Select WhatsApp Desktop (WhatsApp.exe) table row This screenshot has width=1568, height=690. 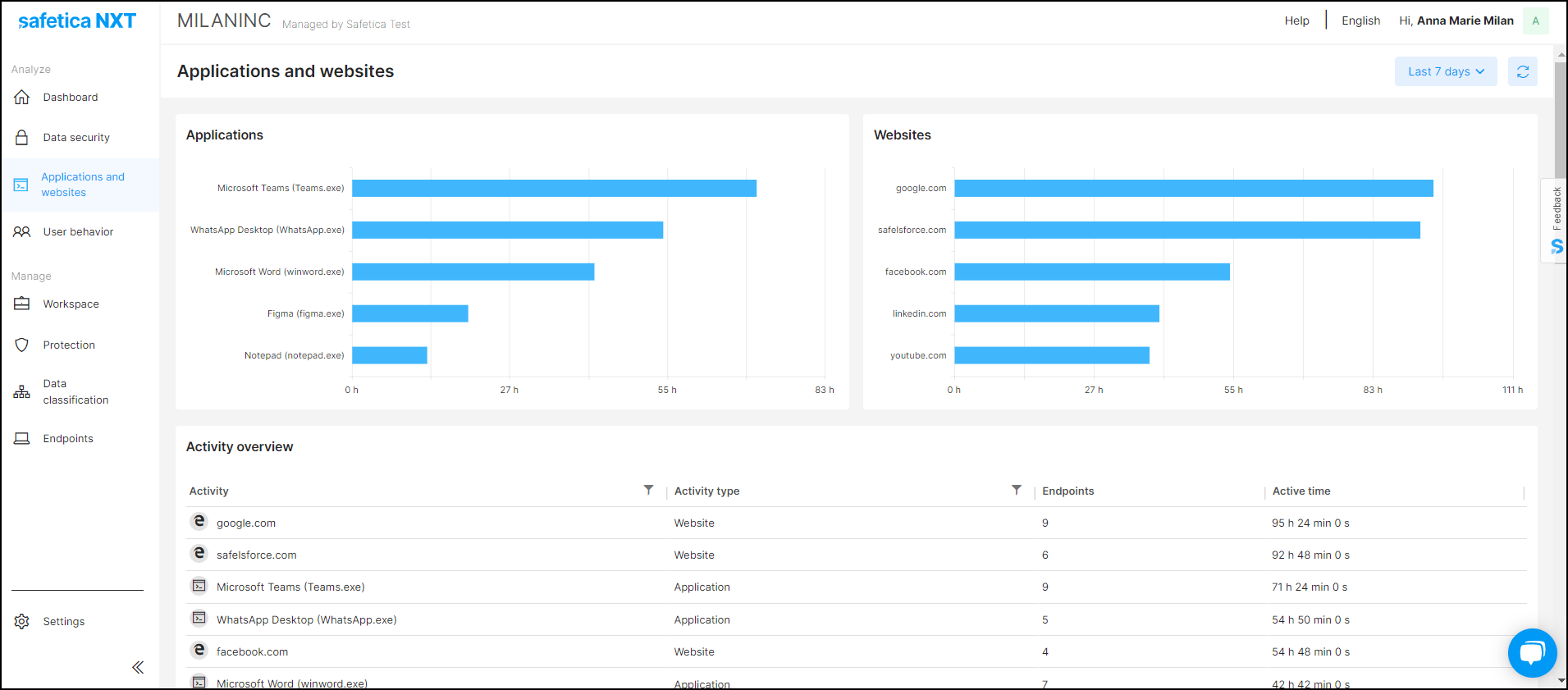(x=856, y=619)
